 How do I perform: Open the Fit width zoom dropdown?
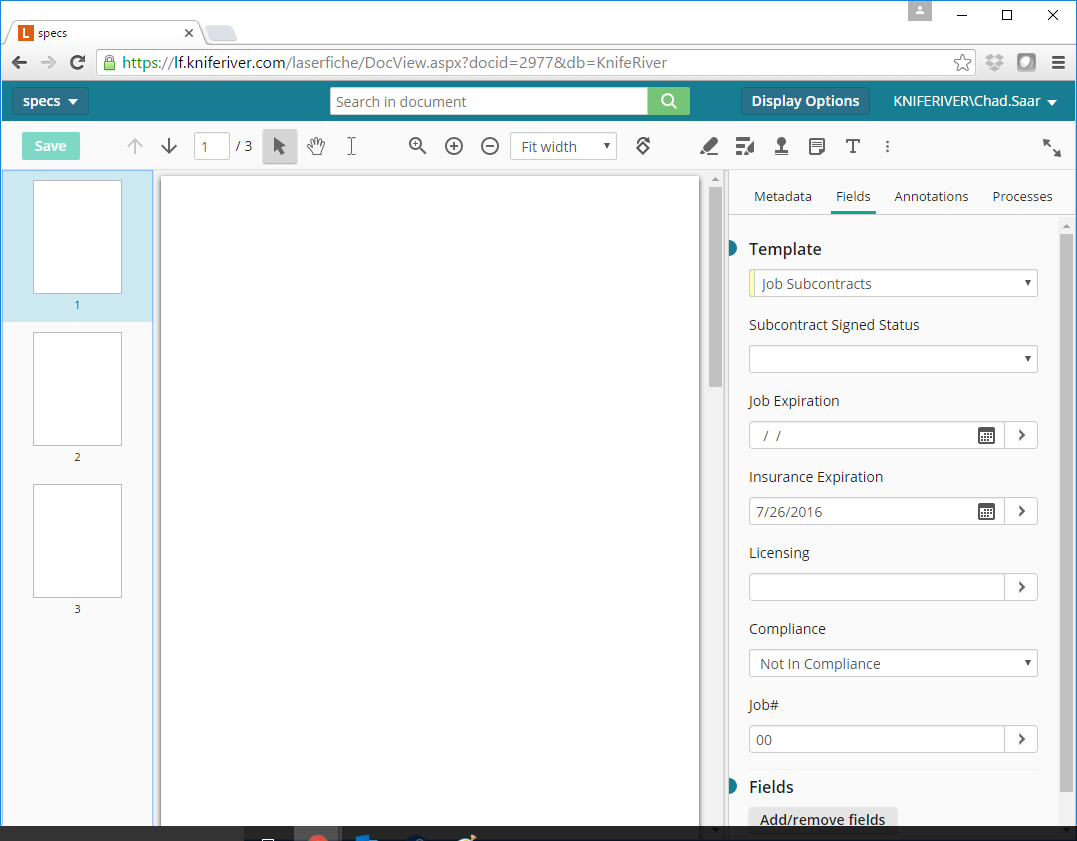point(563,146)
